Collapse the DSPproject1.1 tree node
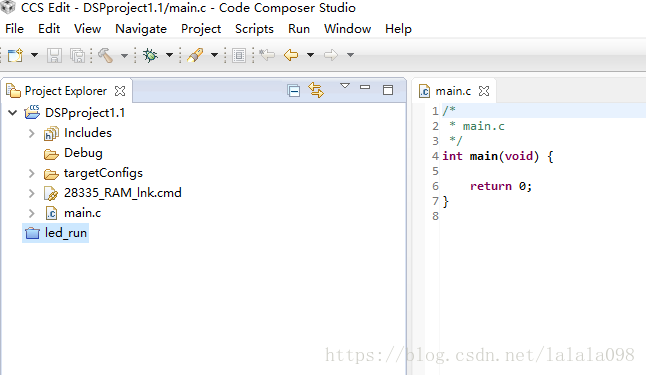This screenshot has height=375, width=646. tap(13, 112)
